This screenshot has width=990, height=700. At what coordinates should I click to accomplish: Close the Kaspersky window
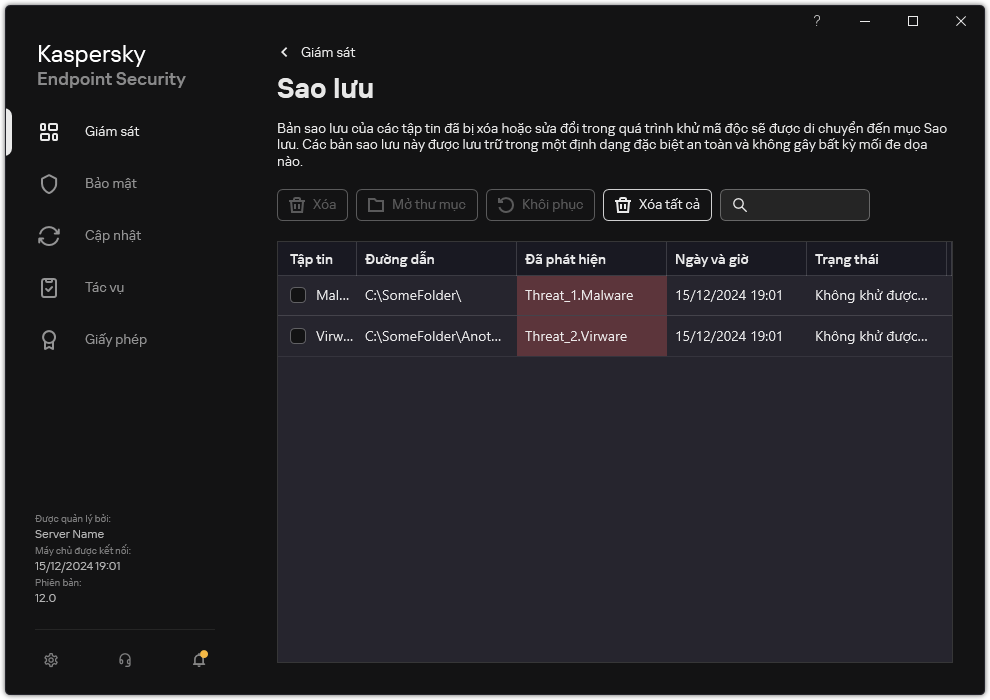point(961,21)
